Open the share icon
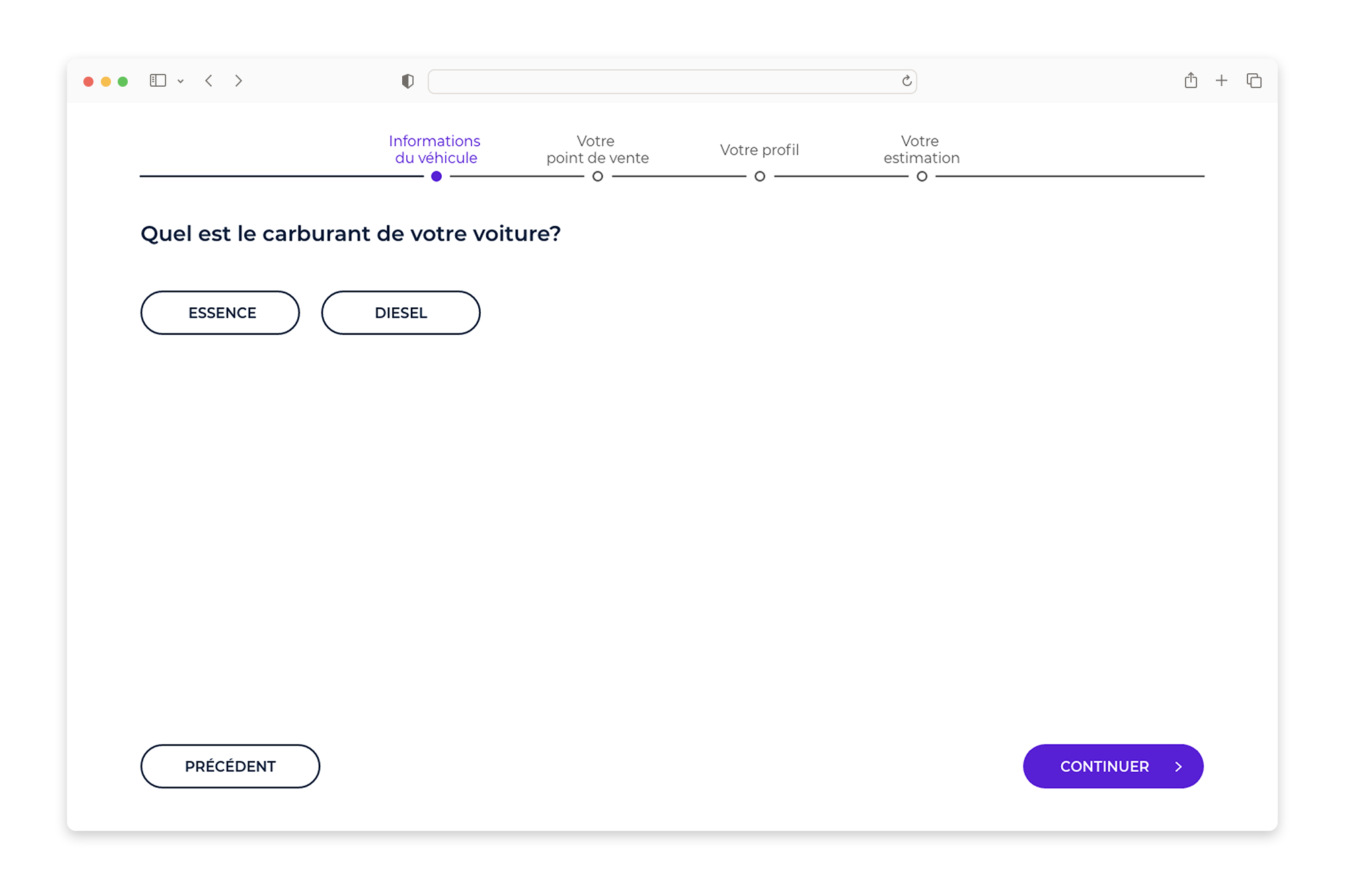 (x=1190, y=80)
